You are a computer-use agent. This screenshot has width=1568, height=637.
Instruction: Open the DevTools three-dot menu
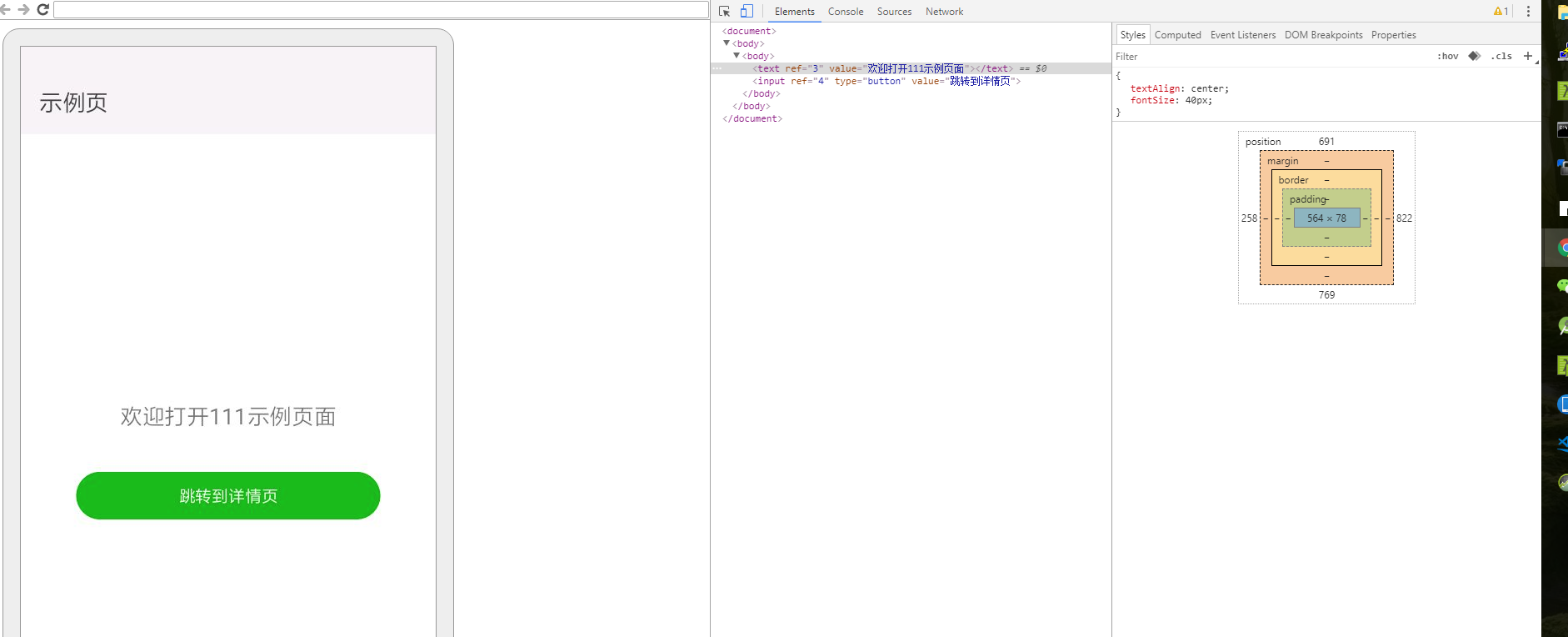click(1528, 12)
